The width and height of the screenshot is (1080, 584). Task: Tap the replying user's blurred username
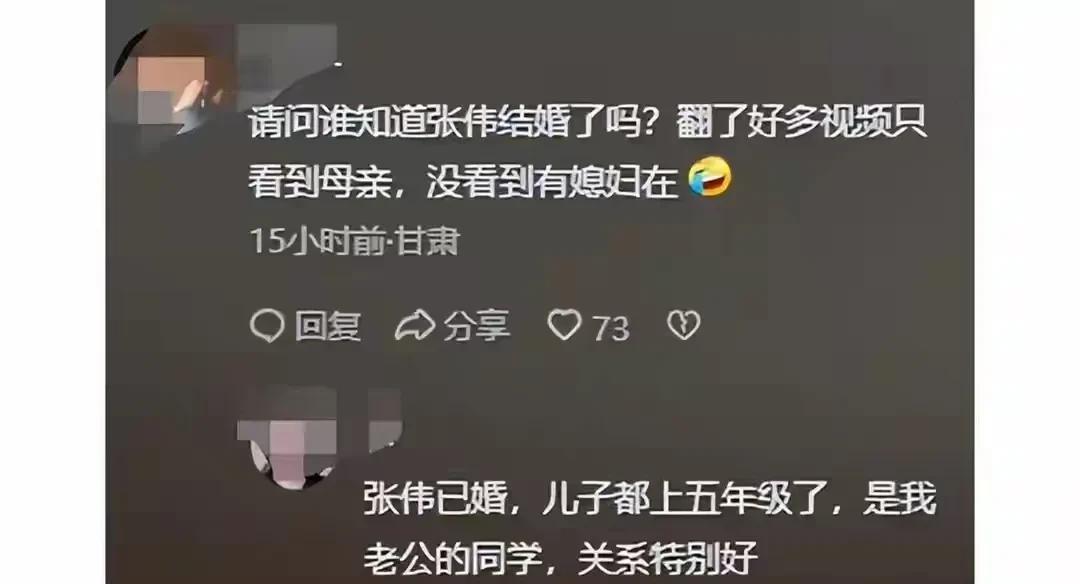385,419
